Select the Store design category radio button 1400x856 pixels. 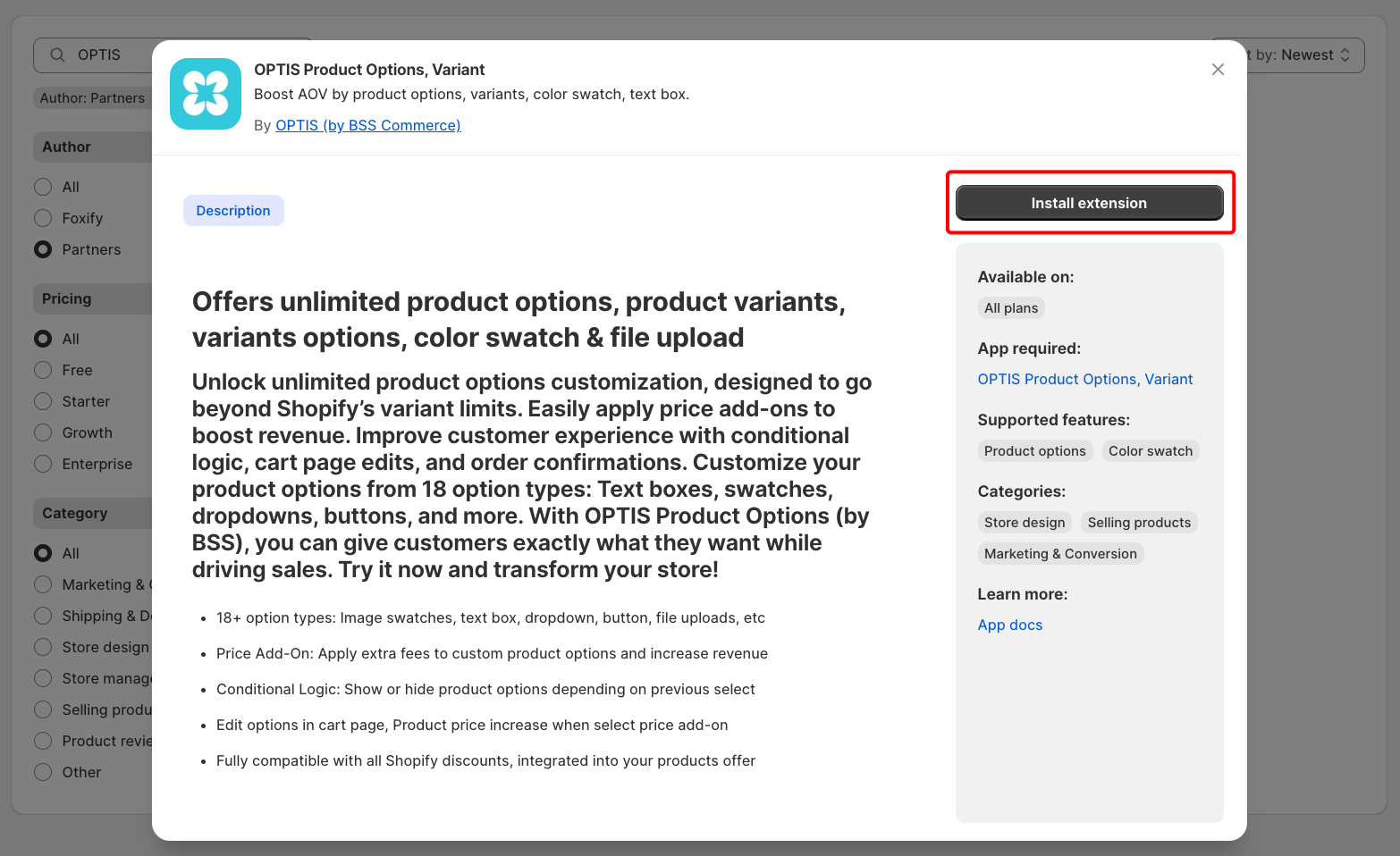pos(43,647)
